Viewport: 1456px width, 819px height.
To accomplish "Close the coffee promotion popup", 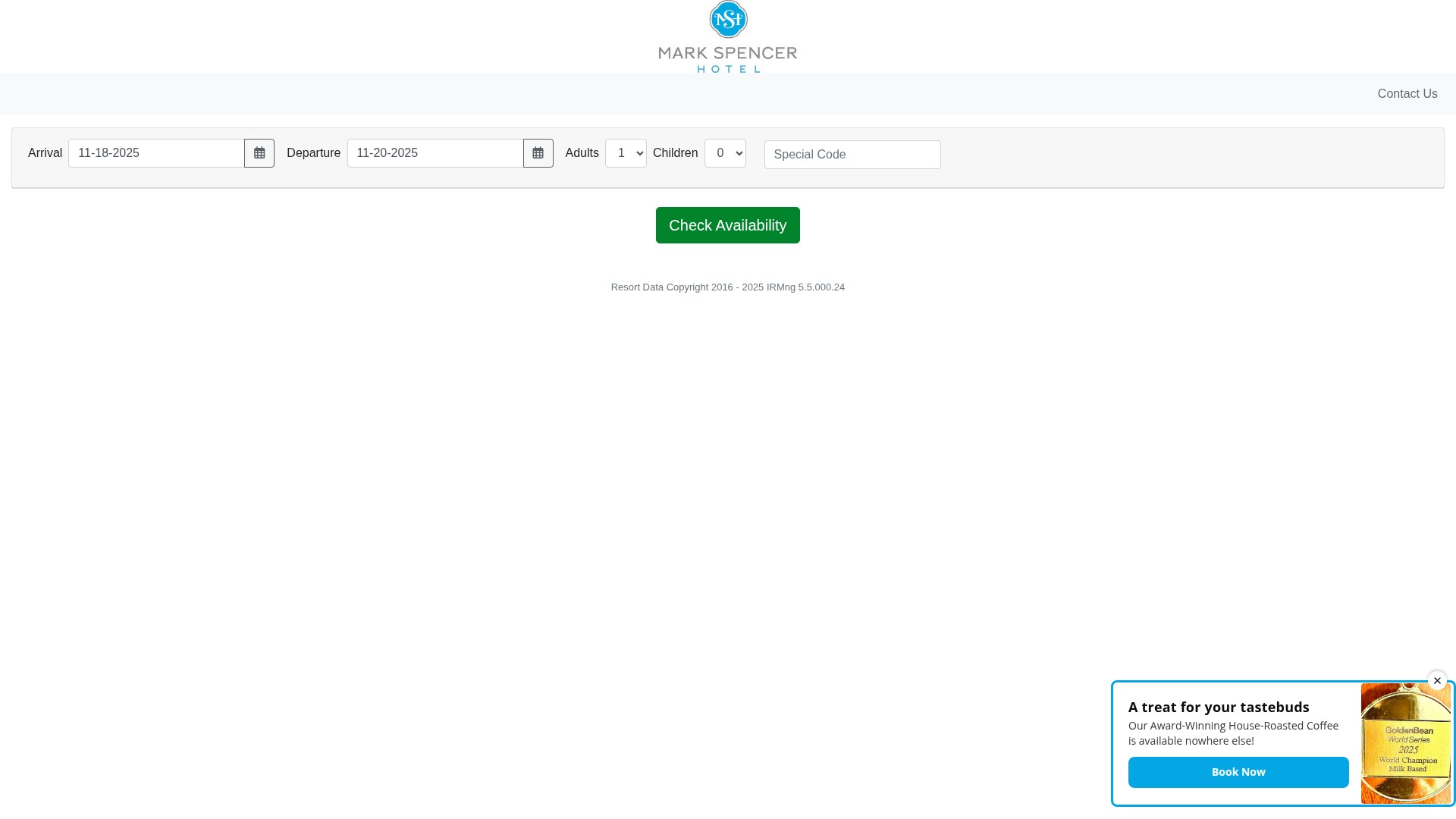I will click(1437, 681).
